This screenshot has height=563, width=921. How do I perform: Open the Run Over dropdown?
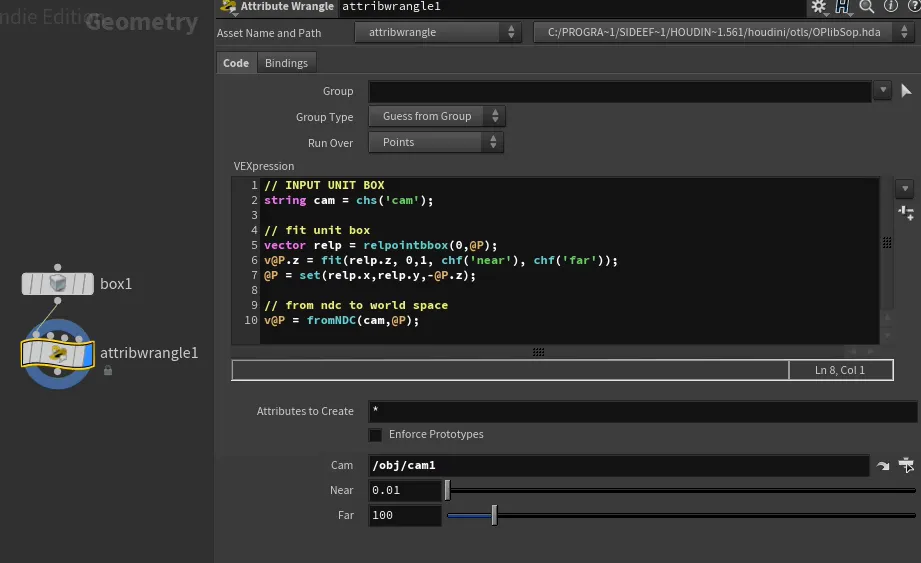436,143
